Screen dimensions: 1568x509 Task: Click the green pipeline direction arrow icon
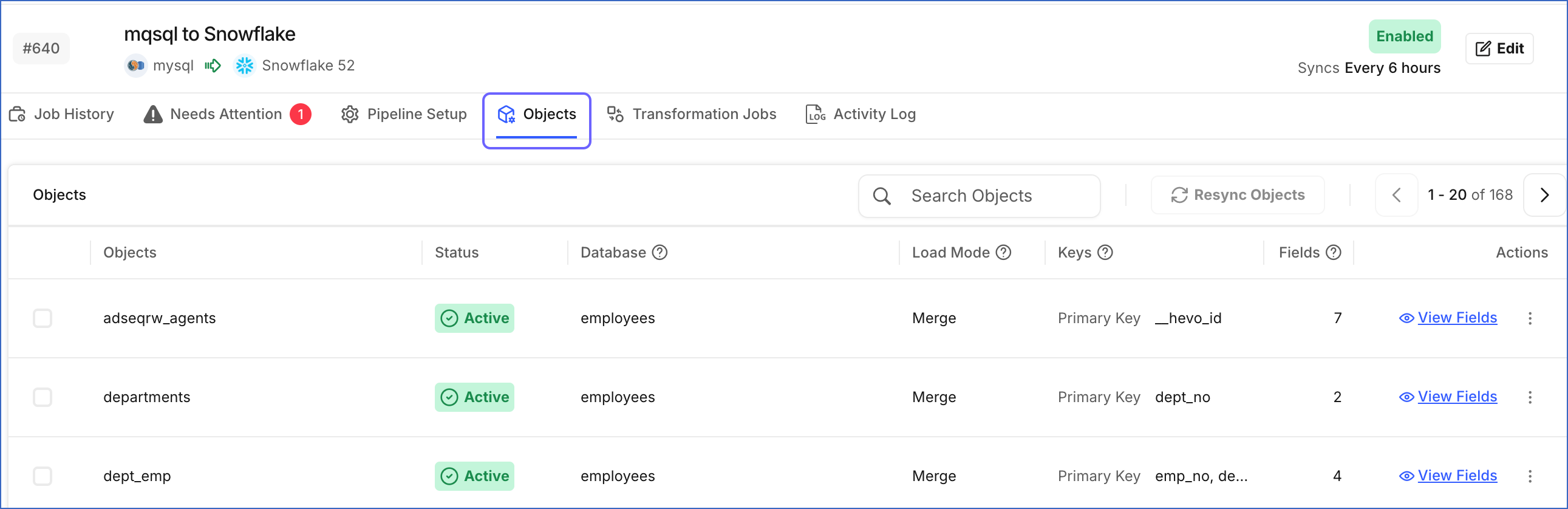click(x=213, y=66)
